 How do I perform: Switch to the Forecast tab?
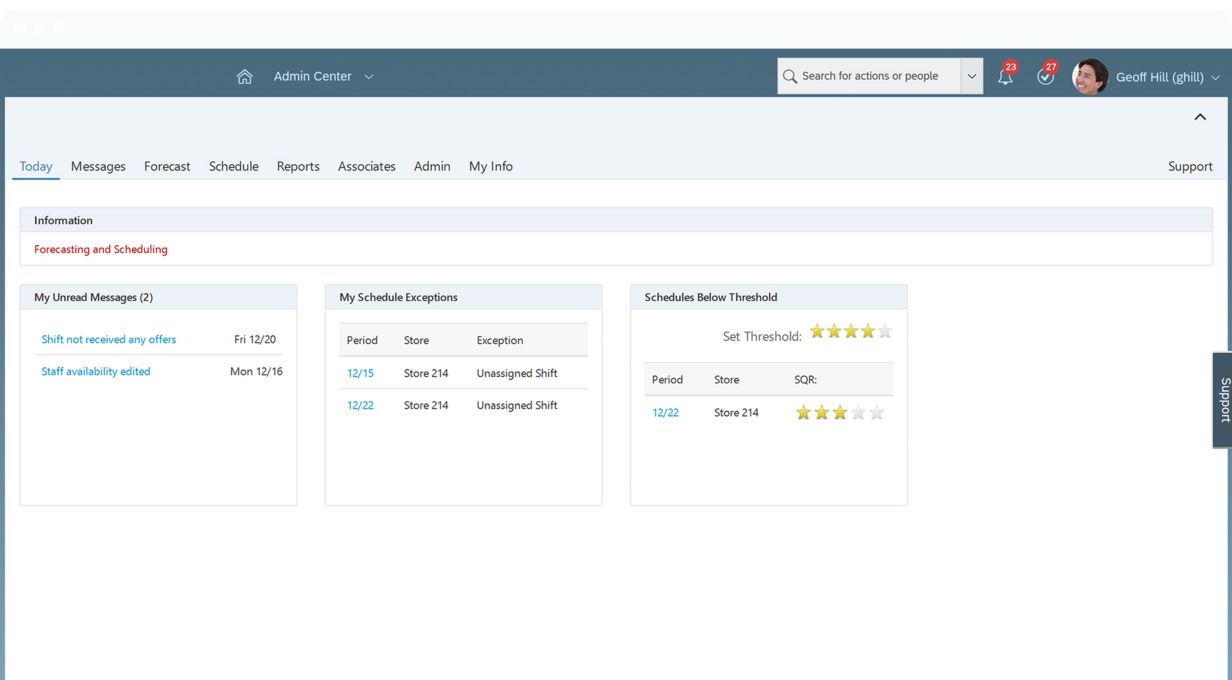(x=167, y=167)
